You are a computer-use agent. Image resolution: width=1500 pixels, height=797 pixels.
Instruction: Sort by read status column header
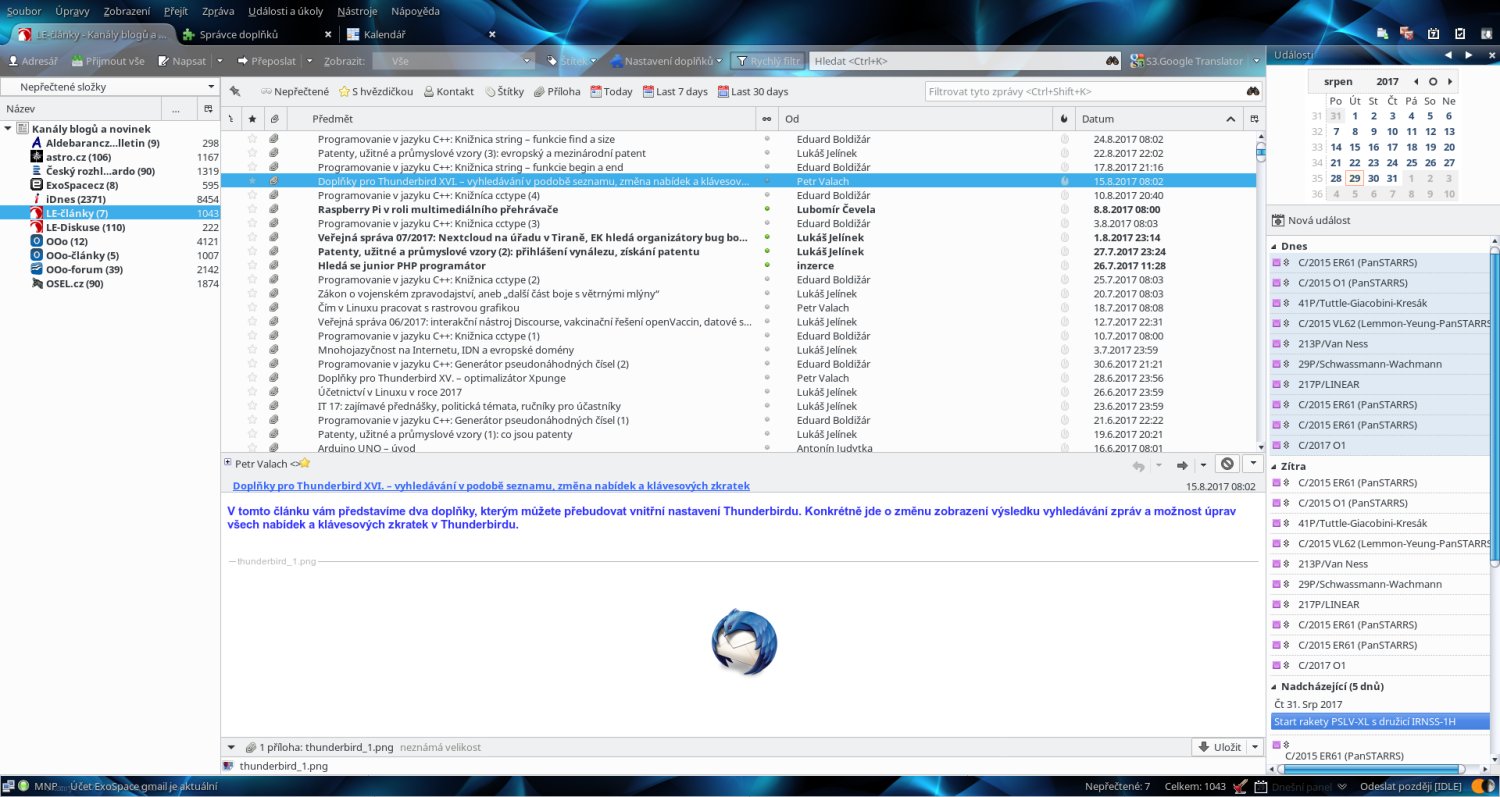click(x=767, y=119)
